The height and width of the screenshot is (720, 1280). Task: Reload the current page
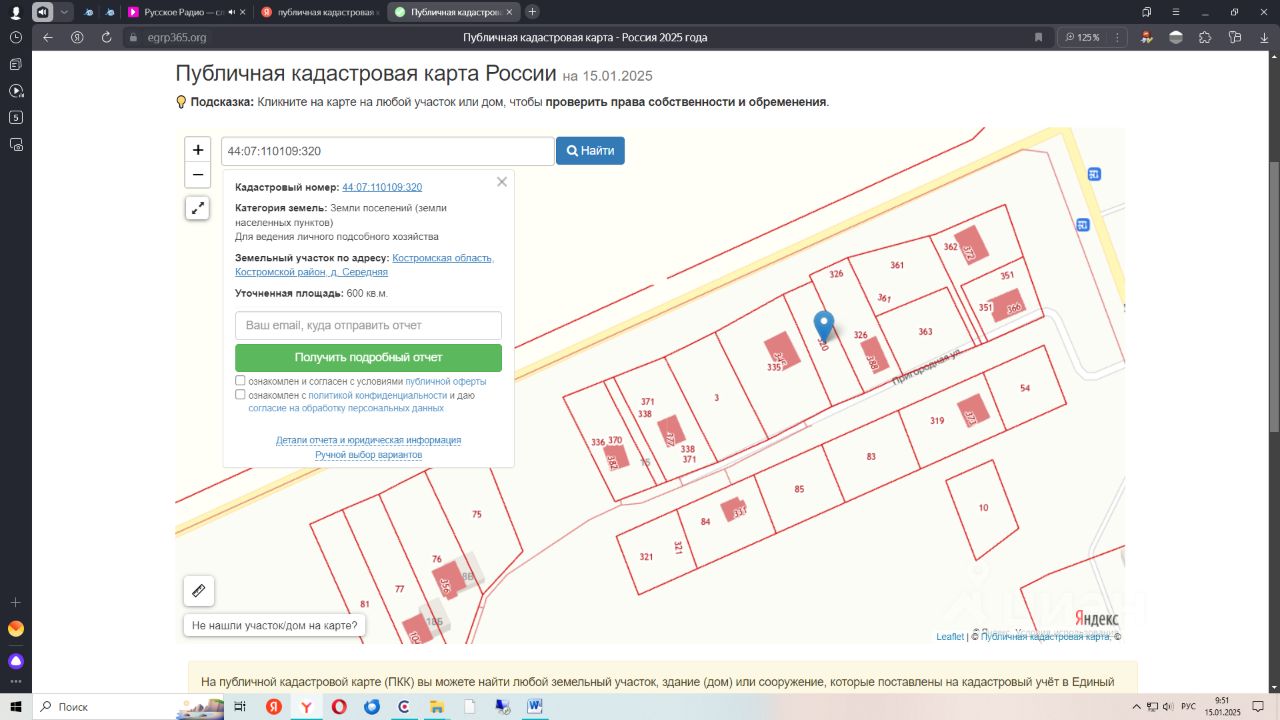click(x=106, y=37)
